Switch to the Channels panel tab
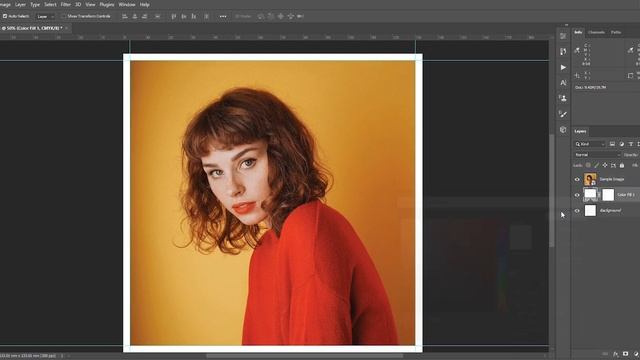The image size is (640, 360). tap(596, 32)
